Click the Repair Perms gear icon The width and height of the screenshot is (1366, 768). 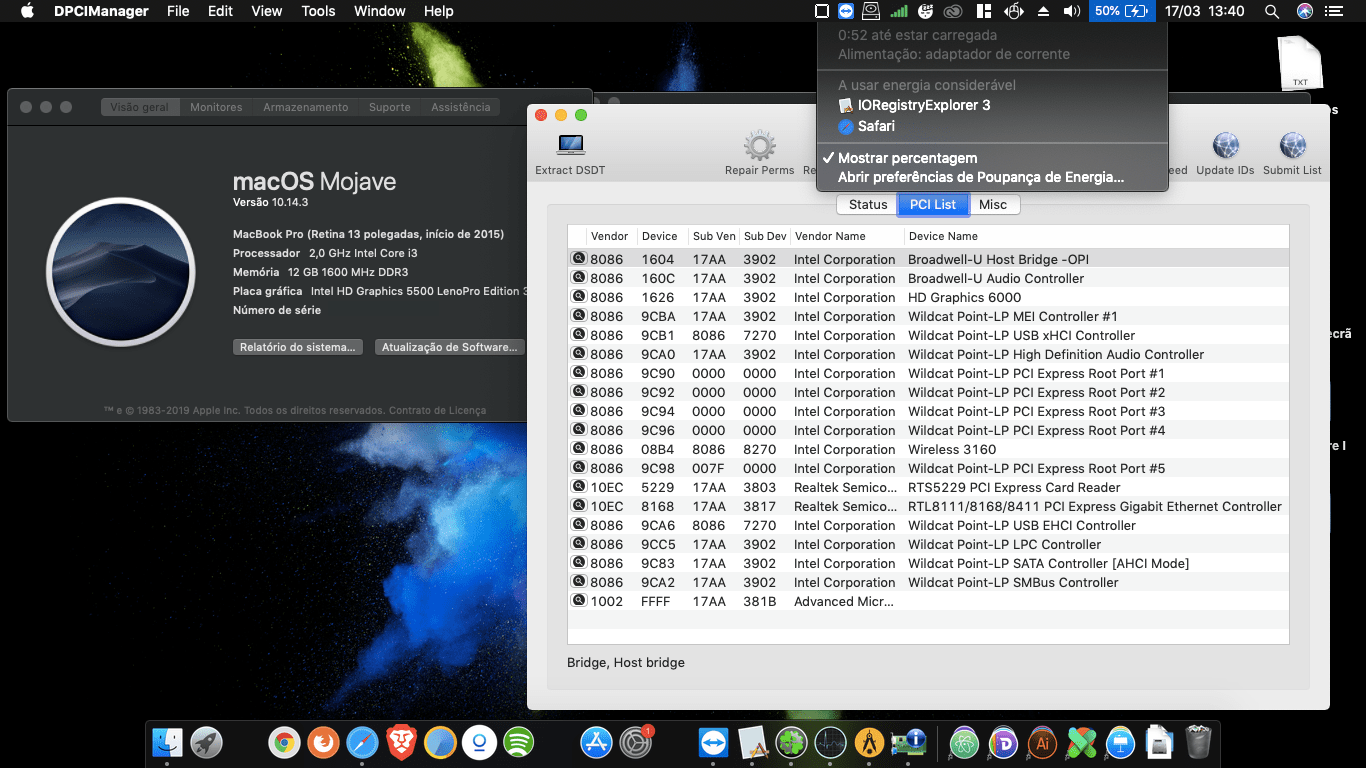759,143
